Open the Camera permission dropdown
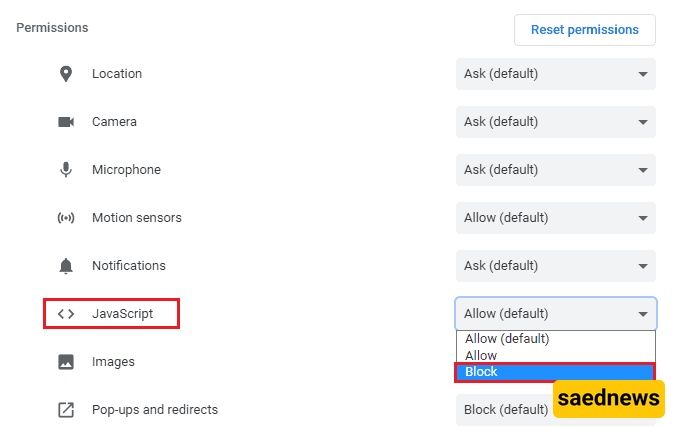Viewport: 674px width, 427px height. pos(555,122)
